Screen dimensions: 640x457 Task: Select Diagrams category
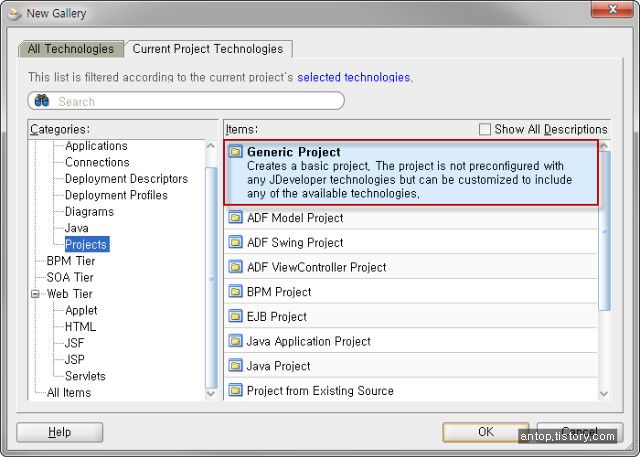89,211
